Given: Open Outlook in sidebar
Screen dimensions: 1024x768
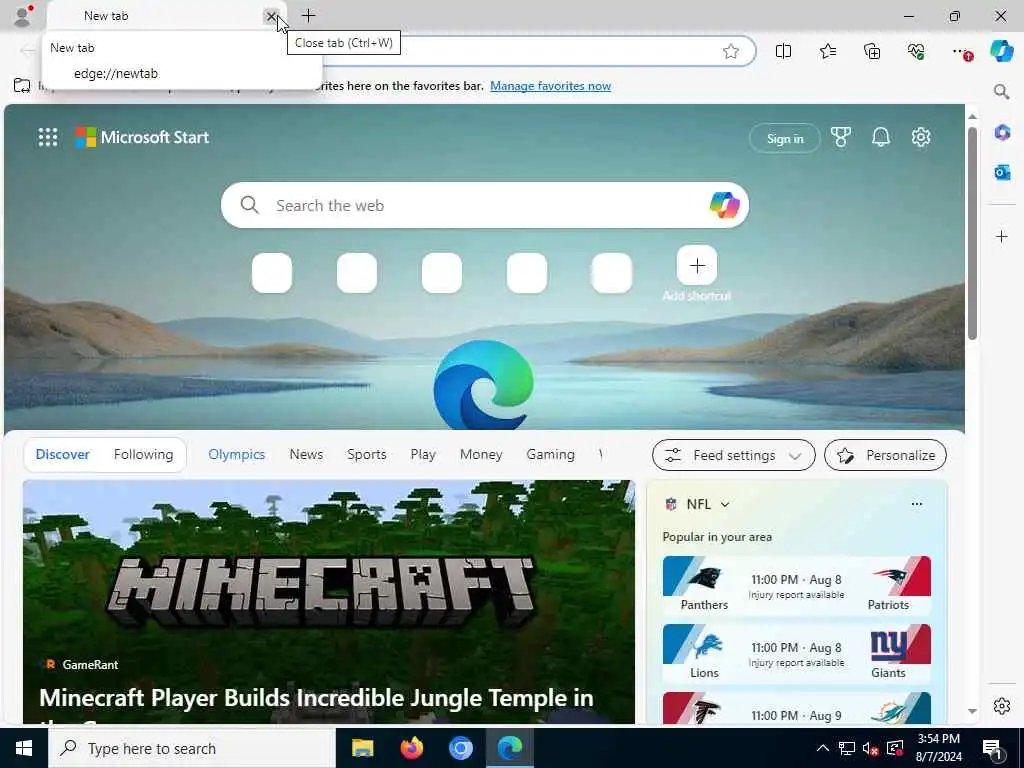Looking at the screenshot, I should pyautogui.click(x=1002, y=172).
